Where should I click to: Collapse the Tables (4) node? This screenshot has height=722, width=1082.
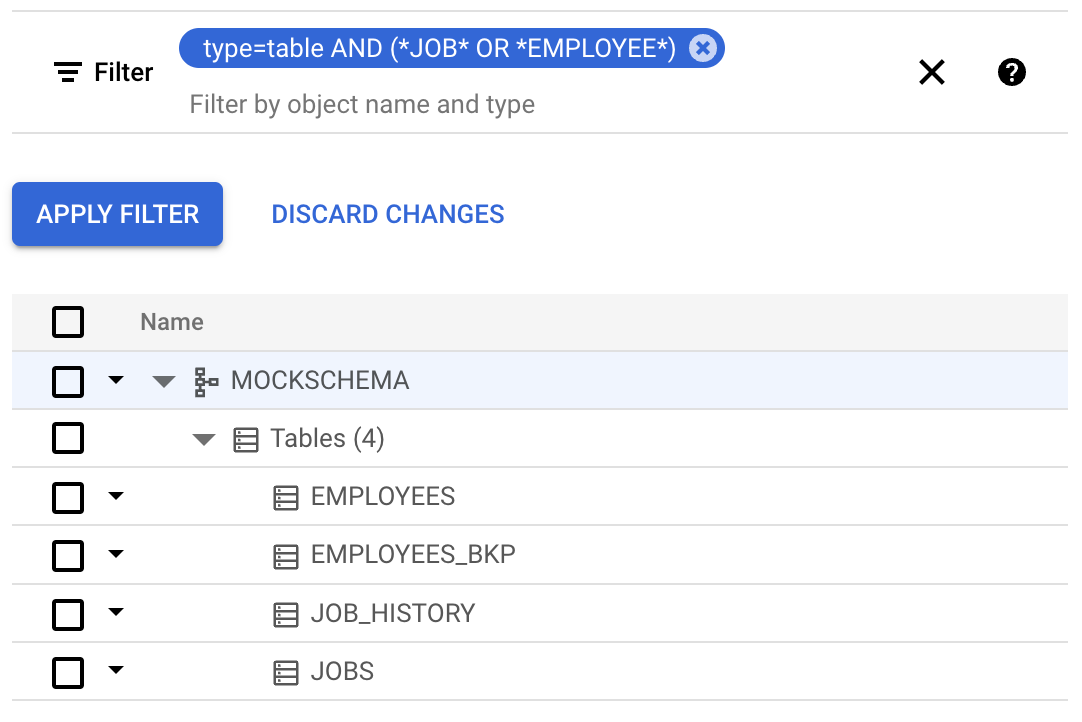point(204,438)
